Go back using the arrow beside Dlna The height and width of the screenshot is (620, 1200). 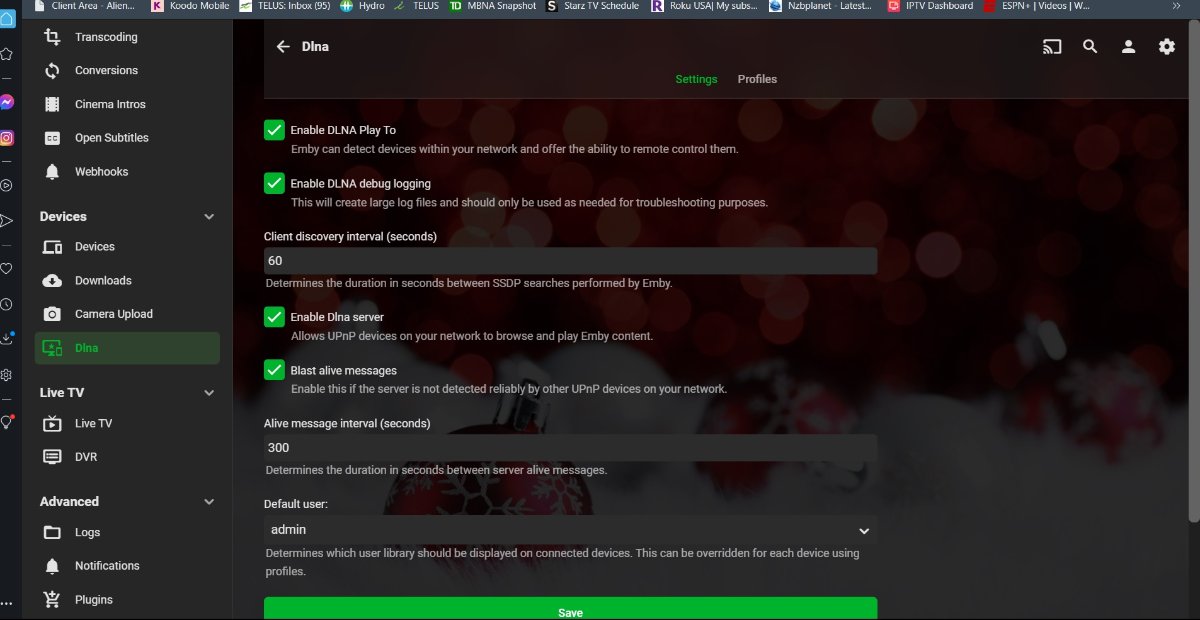[x=283, y=46]
